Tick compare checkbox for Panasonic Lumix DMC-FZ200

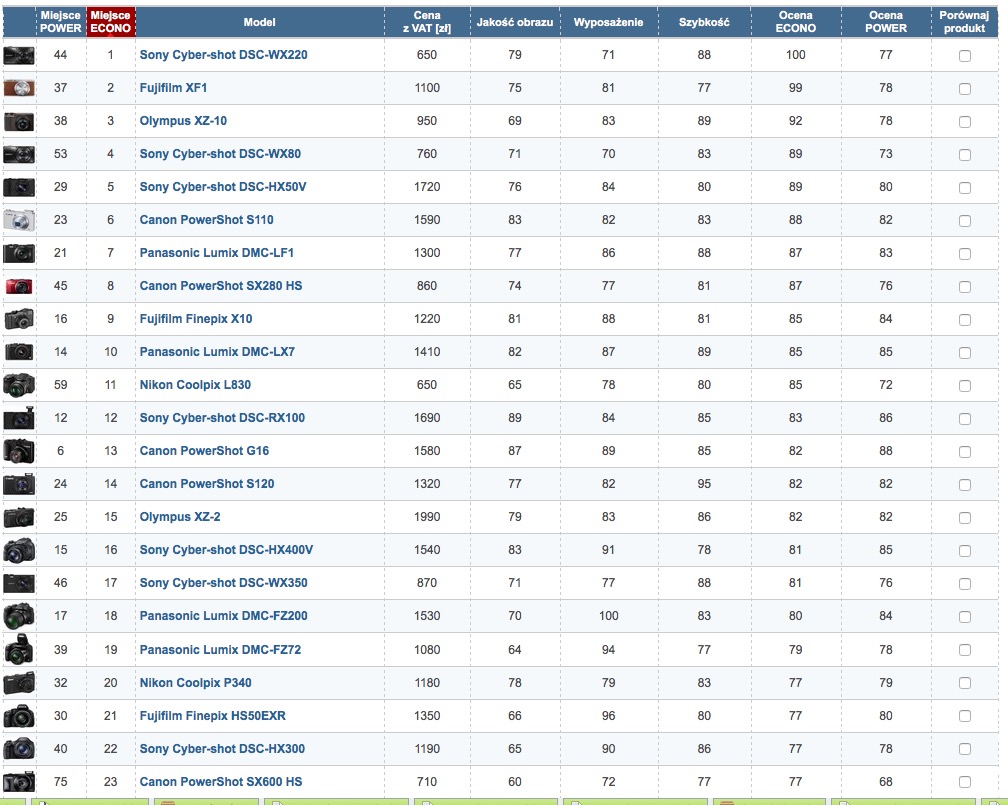point(964,617)
